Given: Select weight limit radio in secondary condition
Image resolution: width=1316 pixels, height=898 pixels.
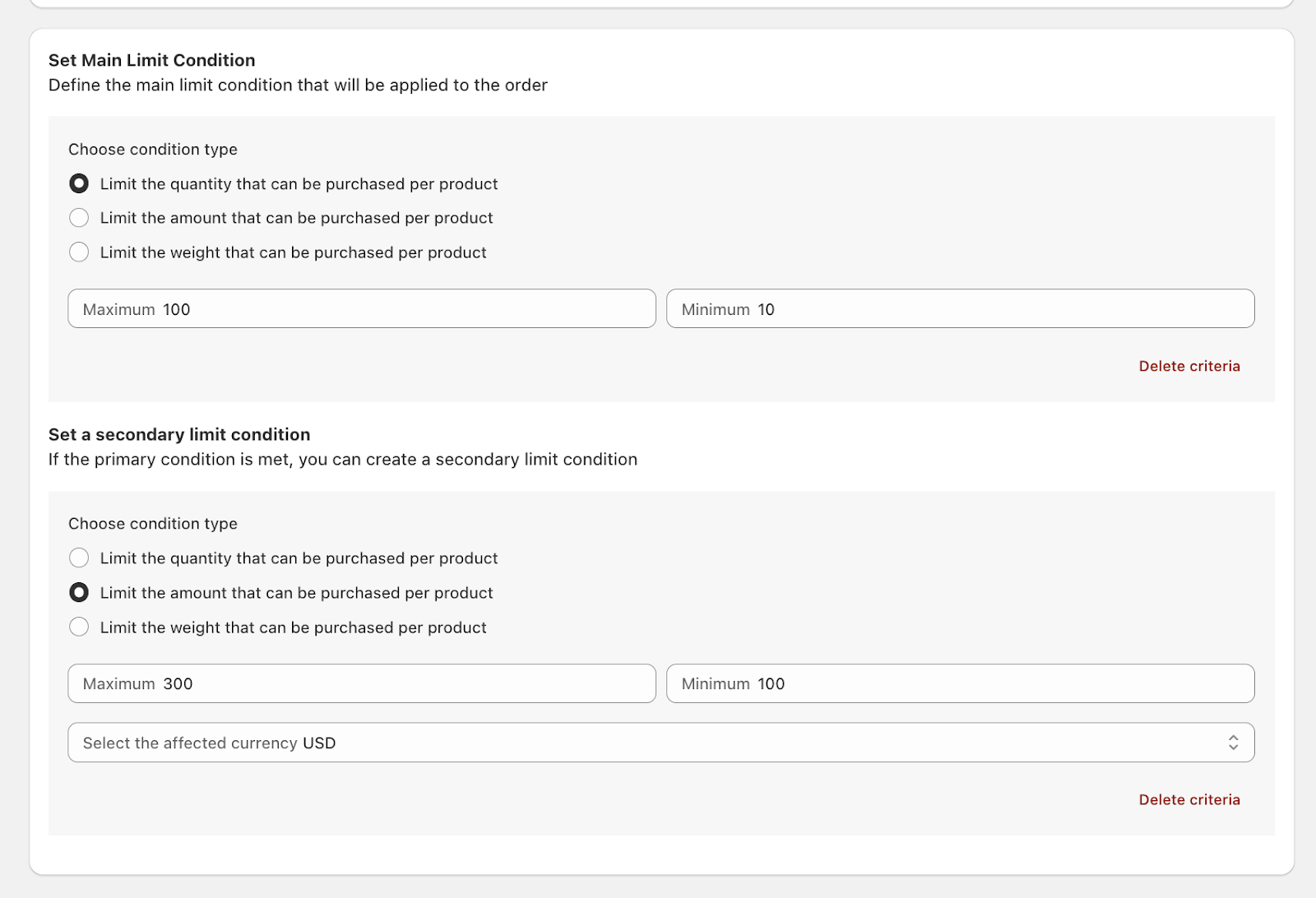Looking at the screenshot, I should point(79,627).
